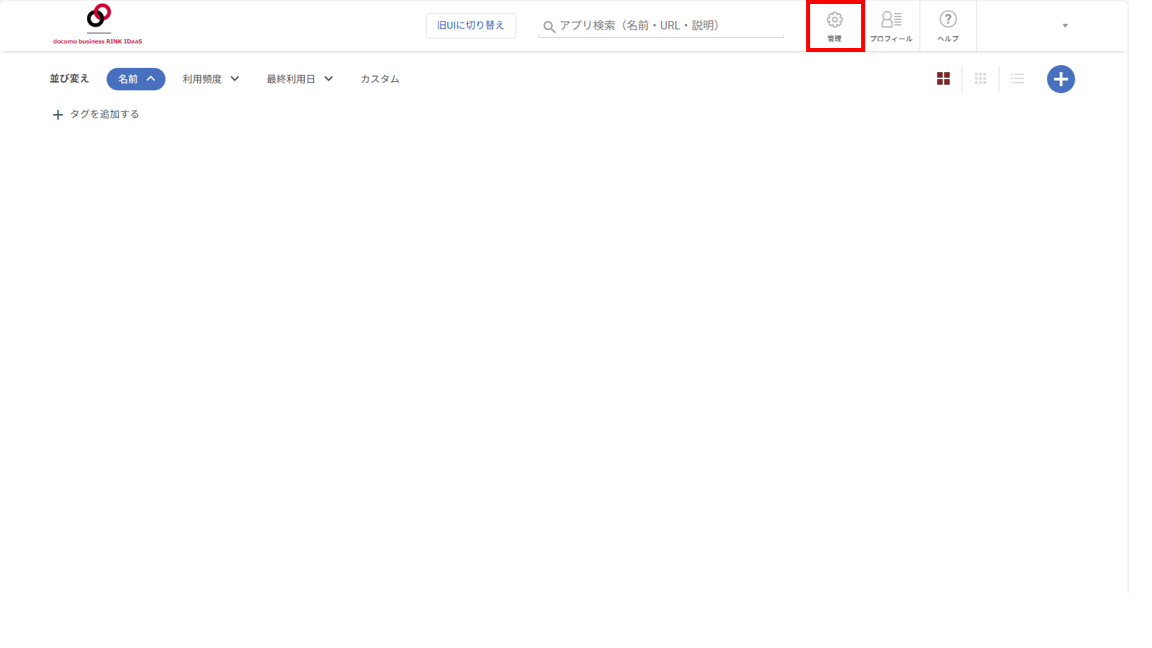This screenshot has width=1152, height=648.
Task: Switch to list view icon
Action: click(x=1018, y=79)
